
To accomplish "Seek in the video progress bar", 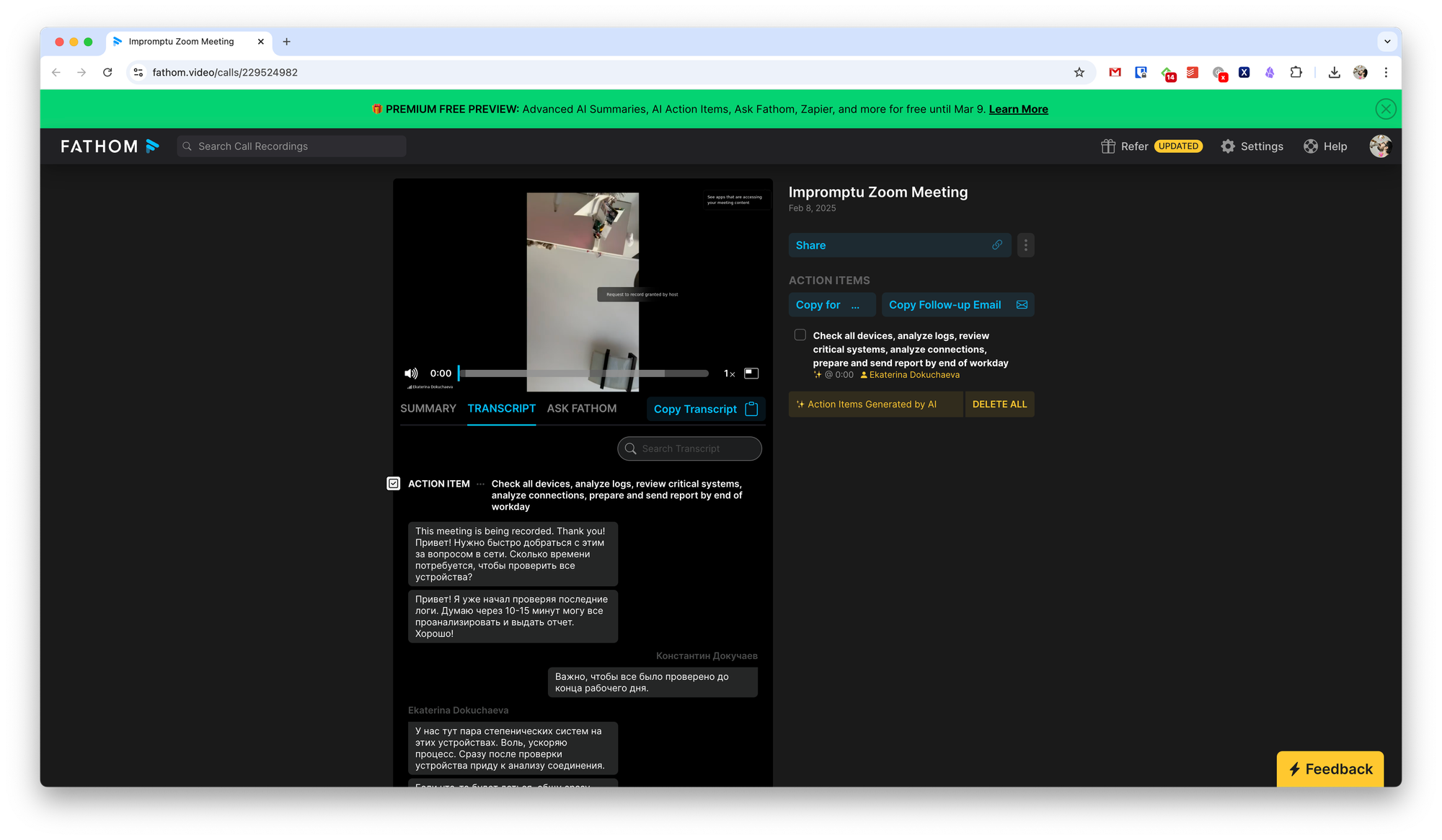I will (584, 373).
